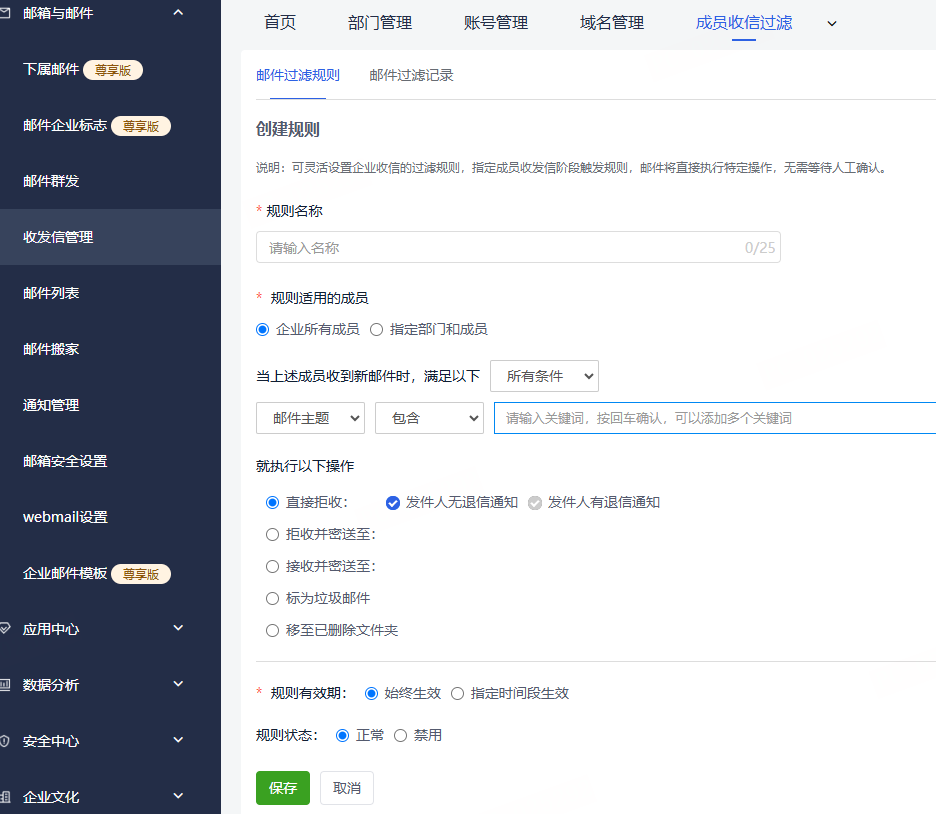This screenshot has width=936, height=814.
Task: Set rule status to 正常
Action: pyautogui.click(x=342, y=735)
